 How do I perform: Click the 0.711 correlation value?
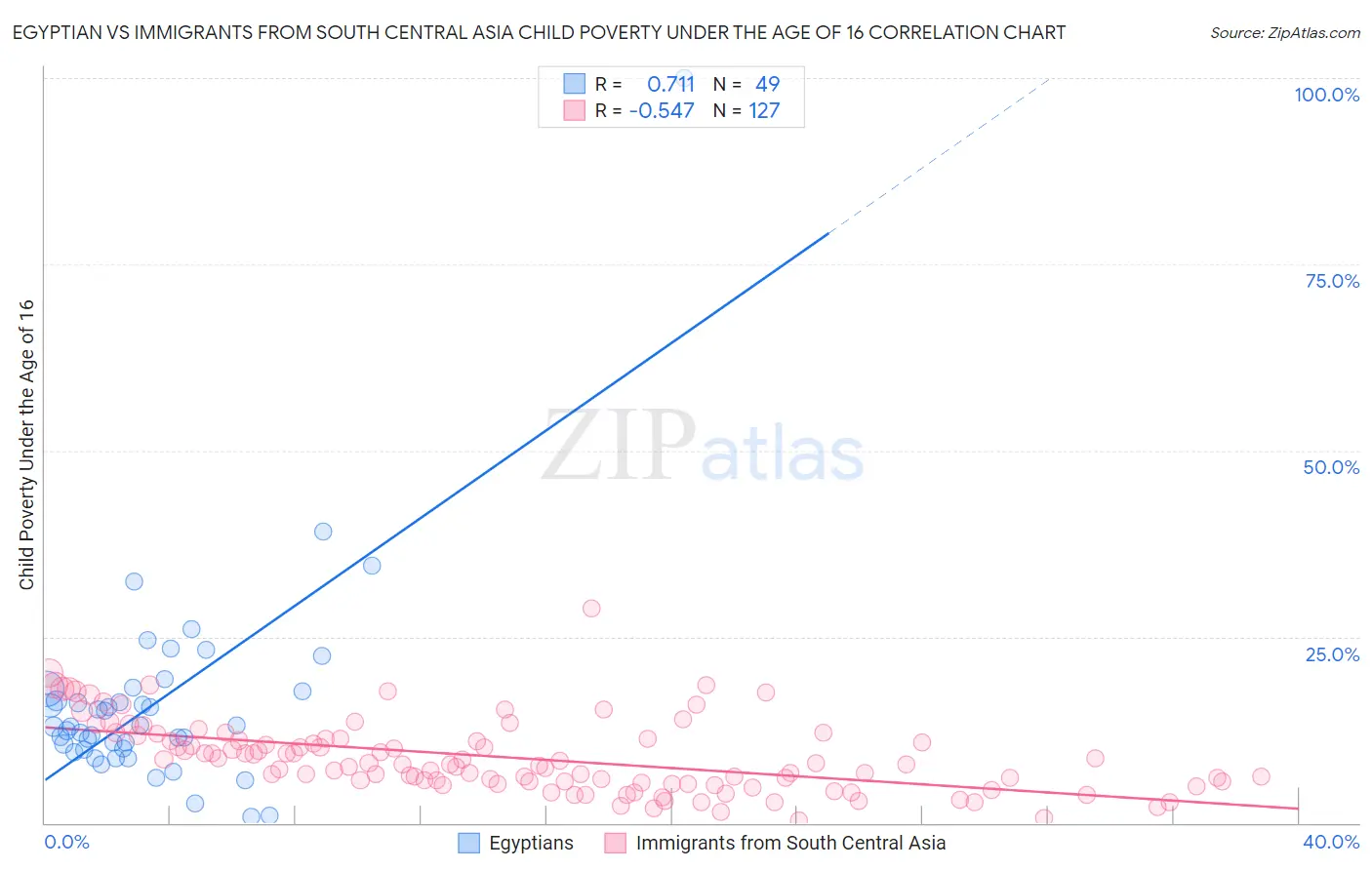pos(670,84)
